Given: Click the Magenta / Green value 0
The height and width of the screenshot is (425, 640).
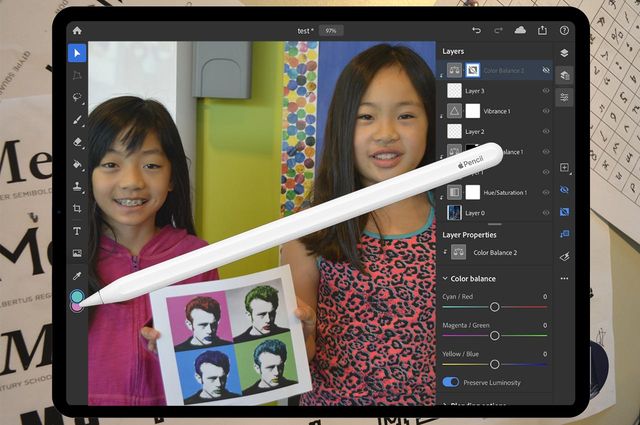Looking at the screenshot, I should [x=545, y=325].
